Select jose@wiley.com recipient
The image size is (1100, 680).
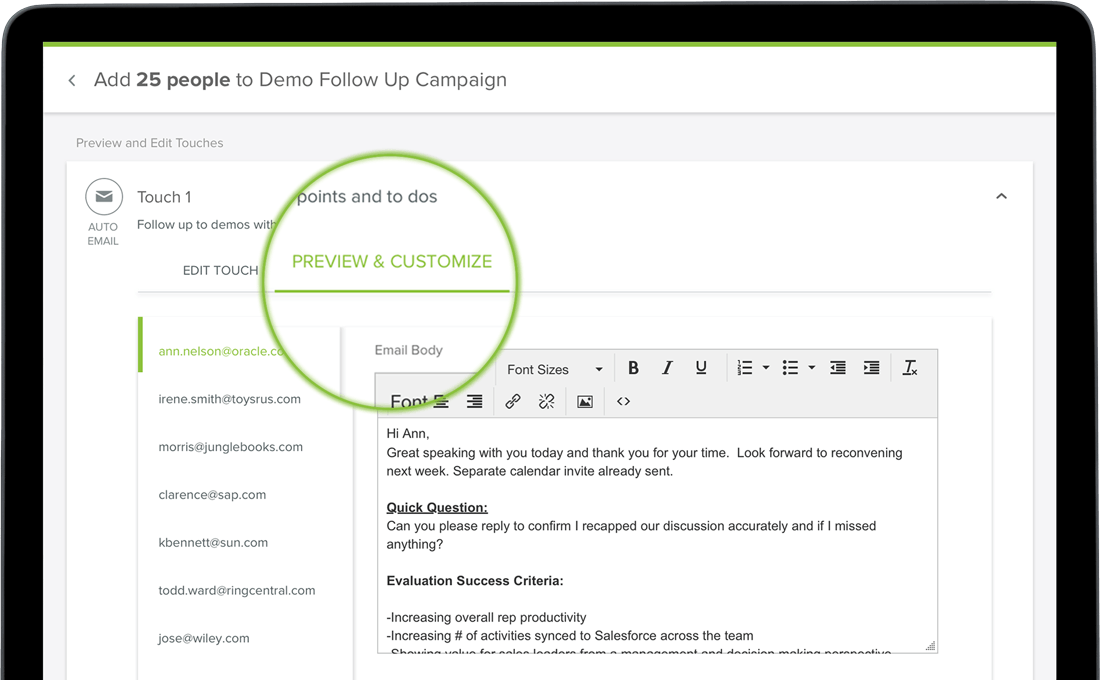pyautogui.click(x=203, y=637)
